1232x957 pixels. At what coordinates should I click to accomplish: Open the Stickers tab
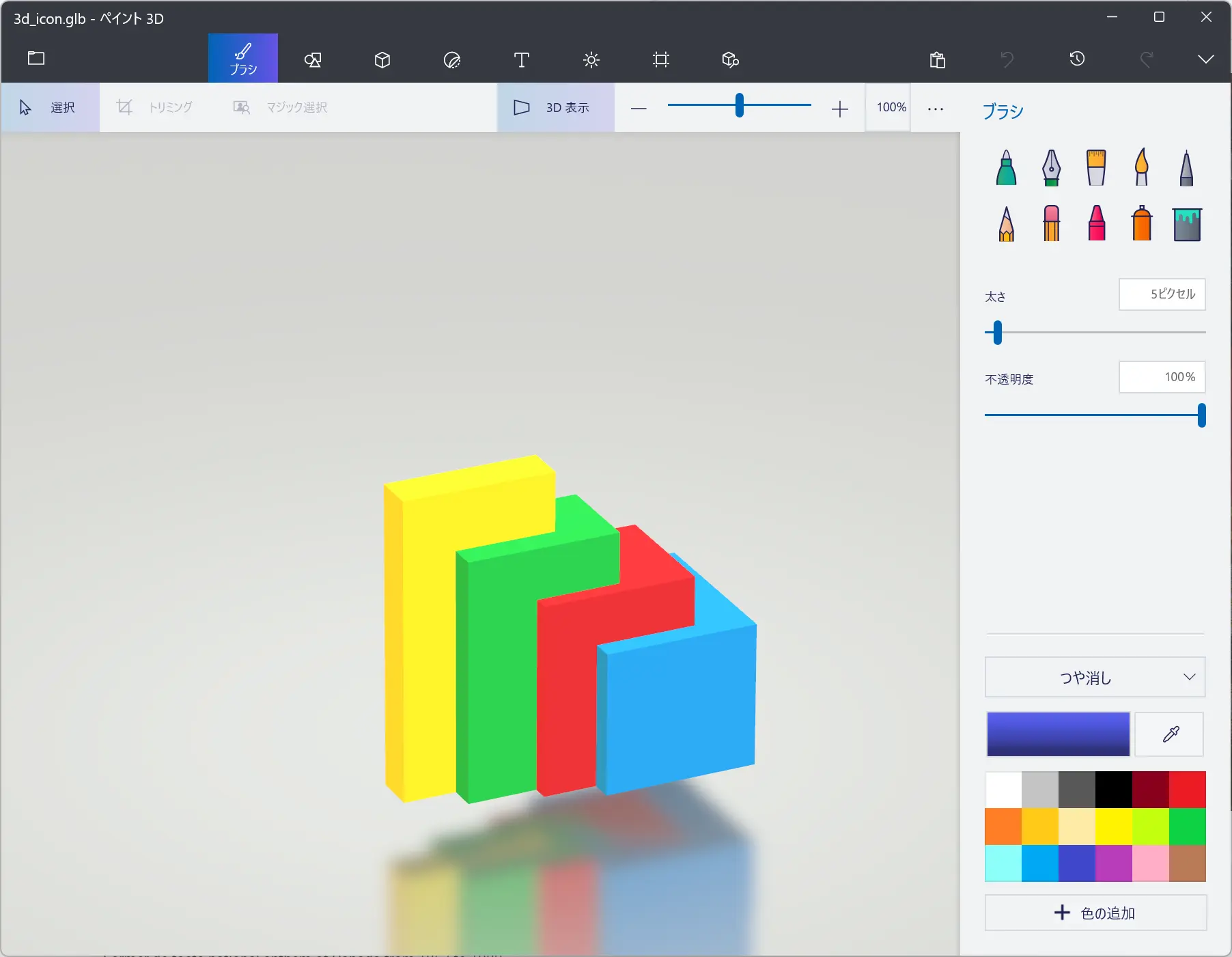point(452,60)
